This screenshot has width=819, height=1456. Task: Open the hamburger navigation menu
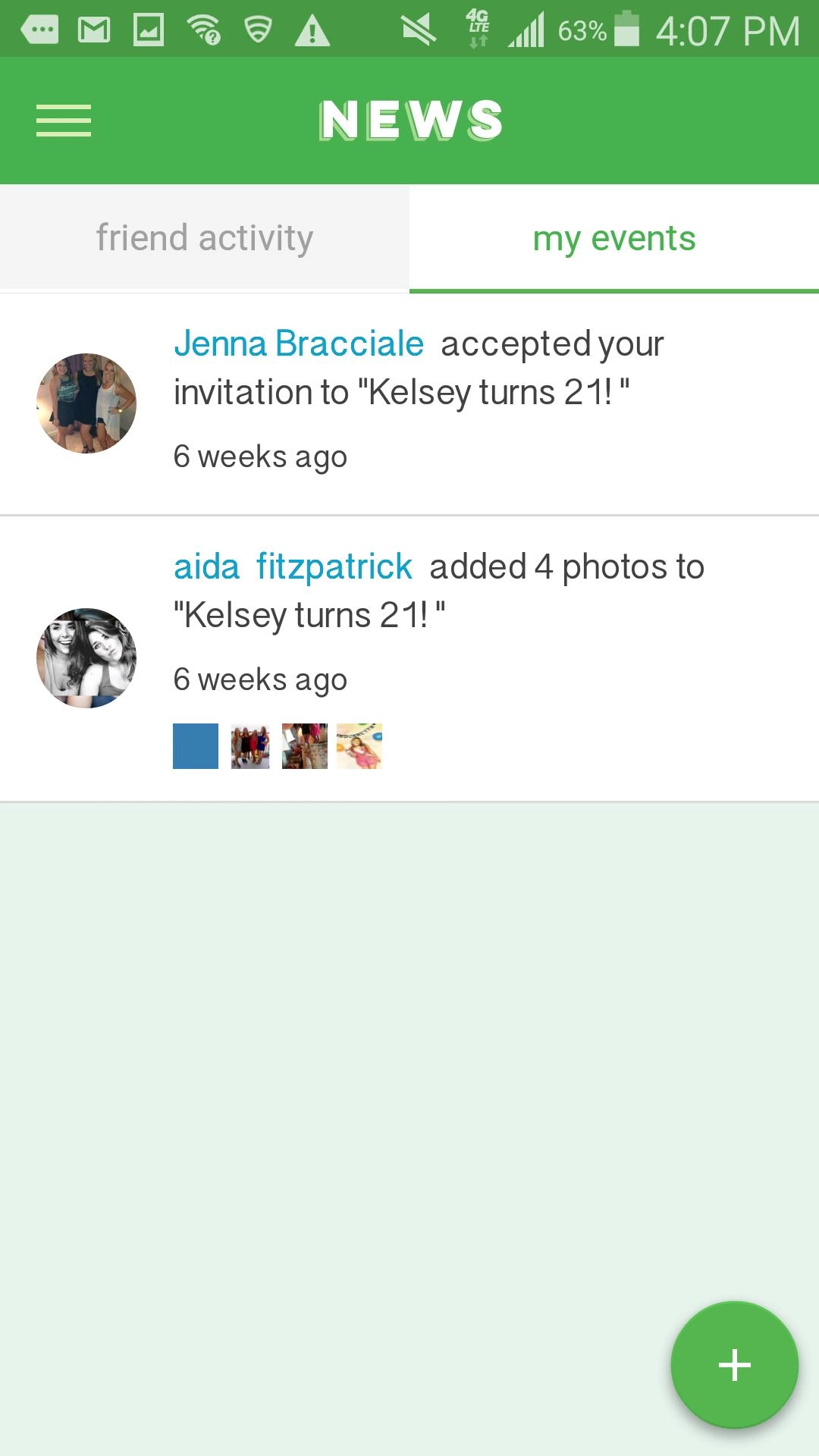64,121
